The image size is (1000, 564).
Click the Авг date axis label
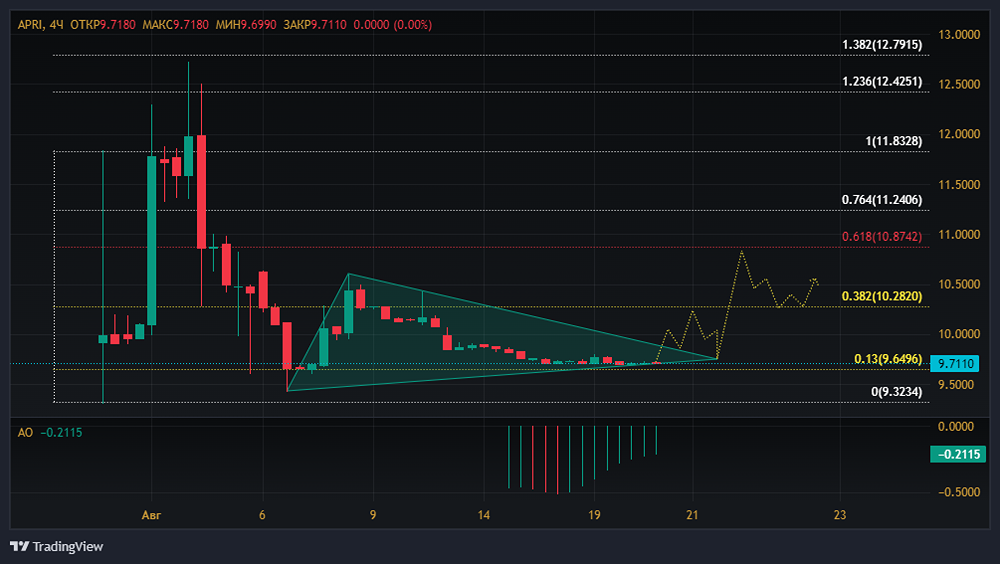coord(151,515)
